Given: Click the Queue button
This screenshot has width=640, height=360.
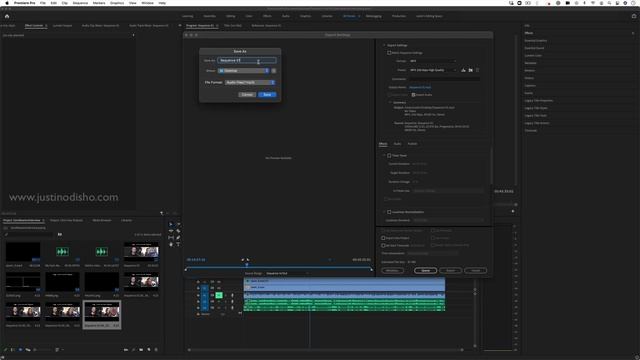Looking at the screenshot, I should coord(425,271).
